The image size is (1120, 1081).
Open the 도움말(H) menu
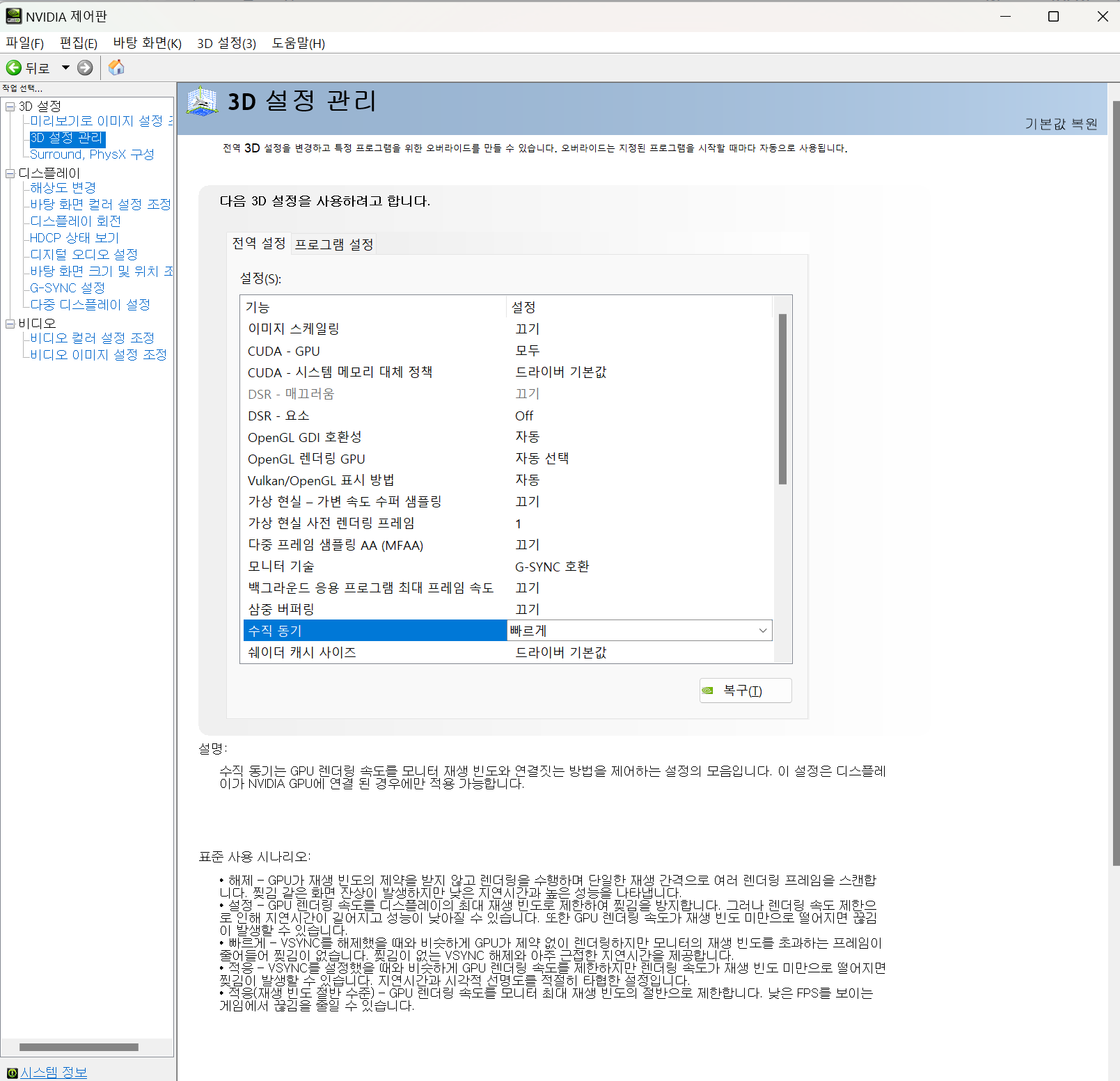click(299, 43)
